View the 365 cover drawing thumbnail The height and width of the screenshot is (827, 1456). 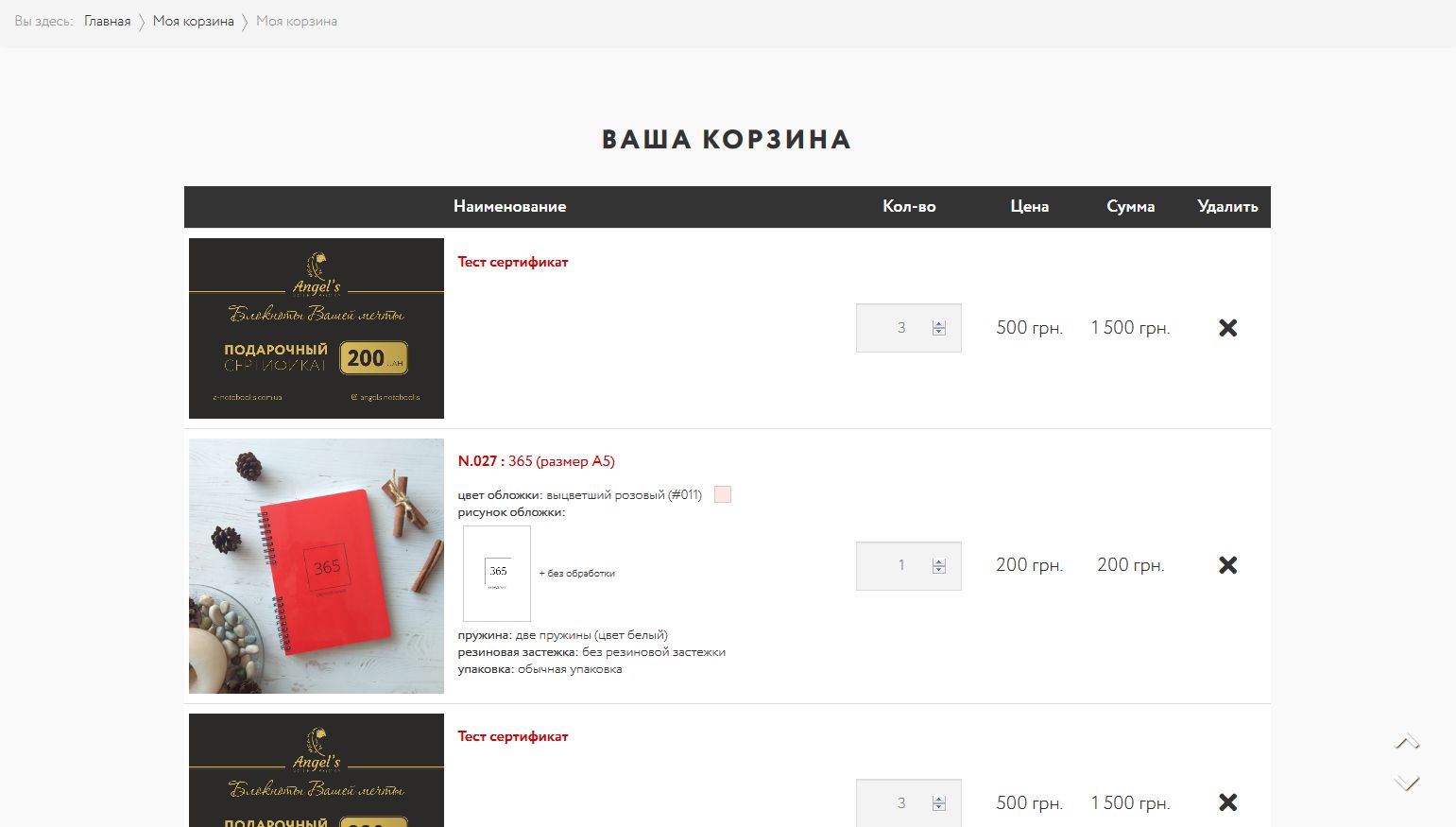[497, 574]
